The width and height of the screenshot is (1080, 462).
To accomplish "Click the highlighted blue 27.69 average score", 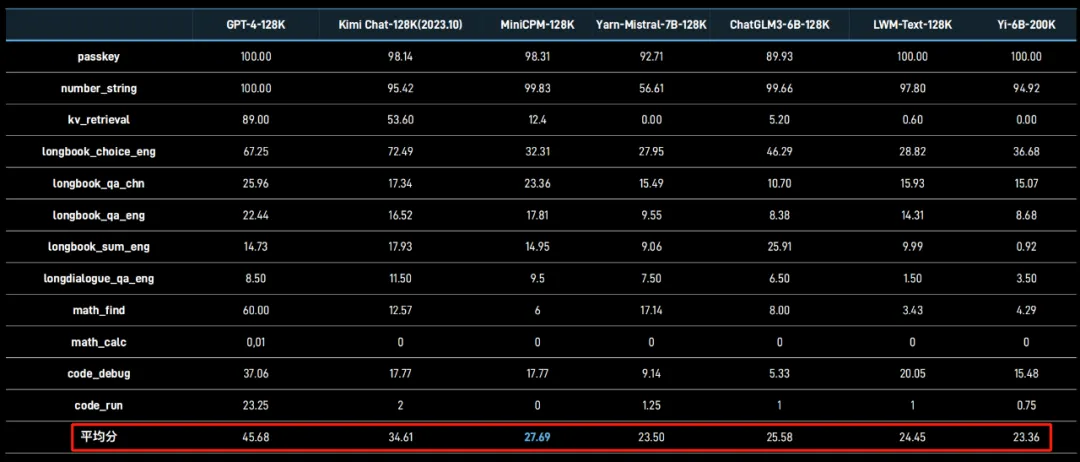I will [537, 437].
